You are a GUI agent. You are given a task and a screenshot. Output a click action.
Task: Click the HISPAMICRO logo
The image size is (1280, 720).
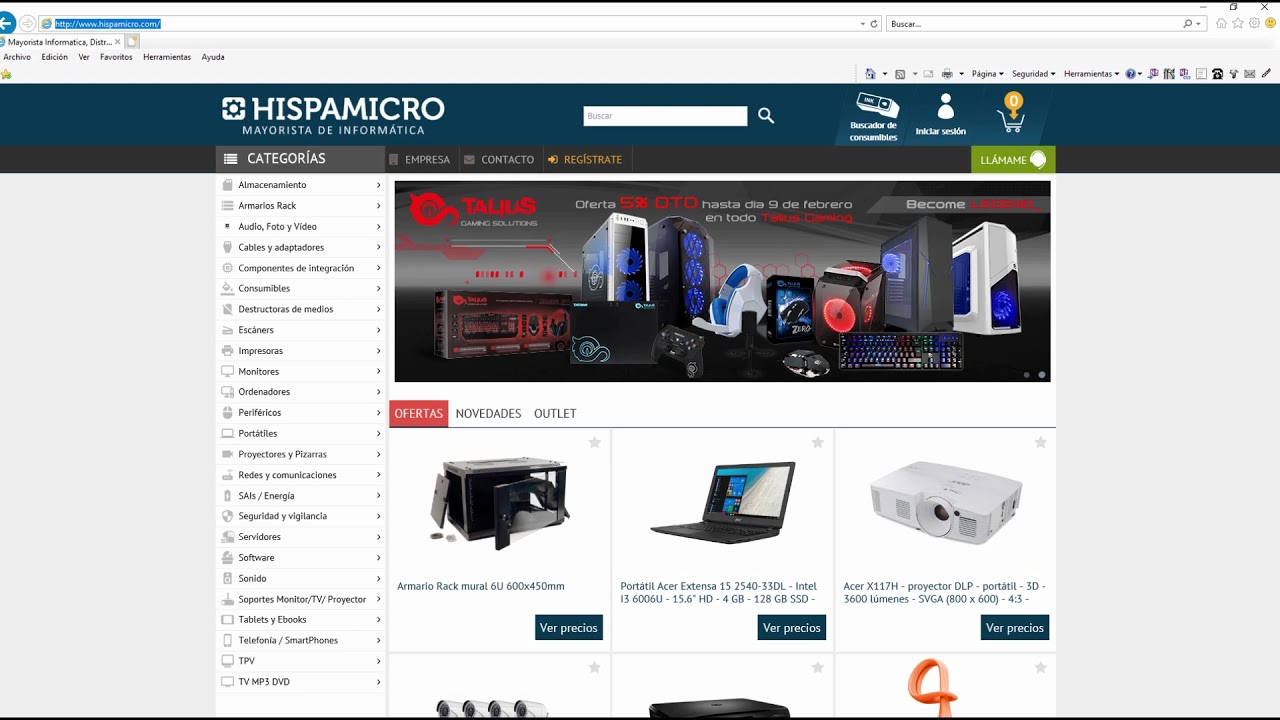pyautogui.click(x=333, y=115)
